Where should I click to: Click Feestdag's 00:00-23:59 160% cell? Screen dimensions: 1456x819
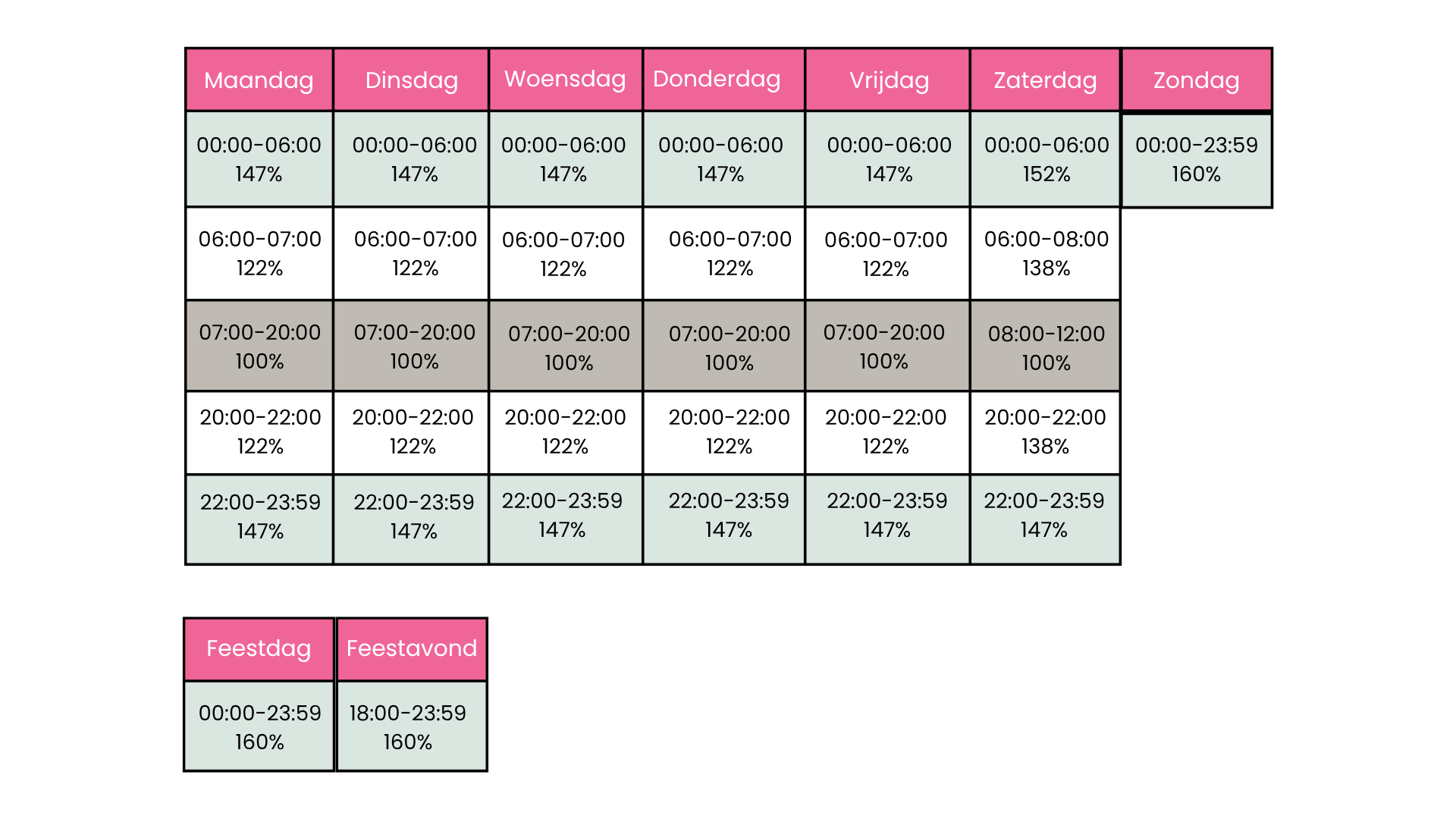tap(259, 726)
